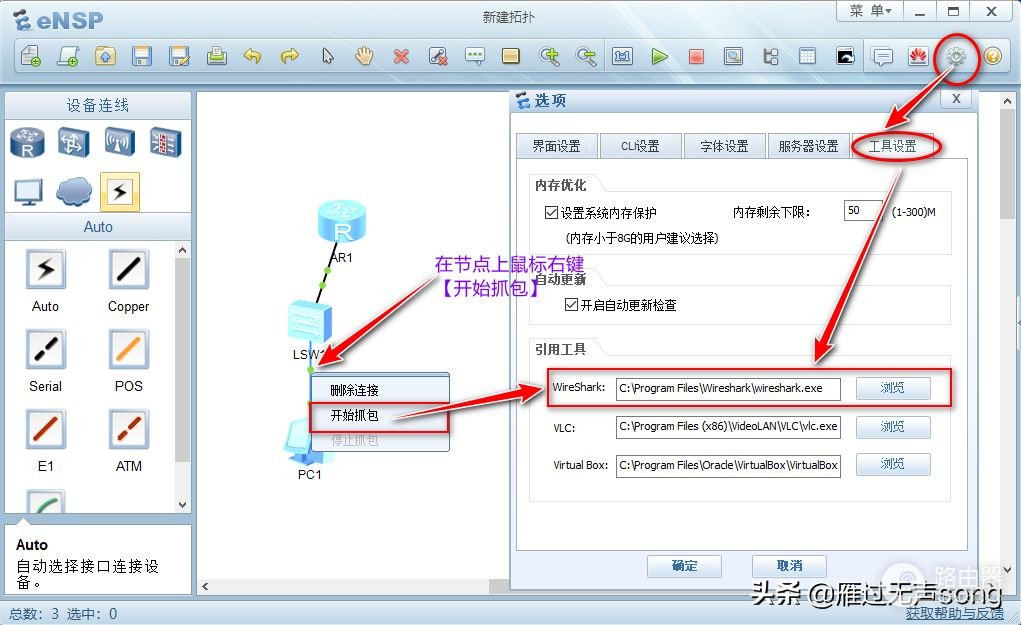This screenshot has width=1021, height=625.
Task: Toggle 设置系统内存保护 checkbox
Action: coord(552,212)
